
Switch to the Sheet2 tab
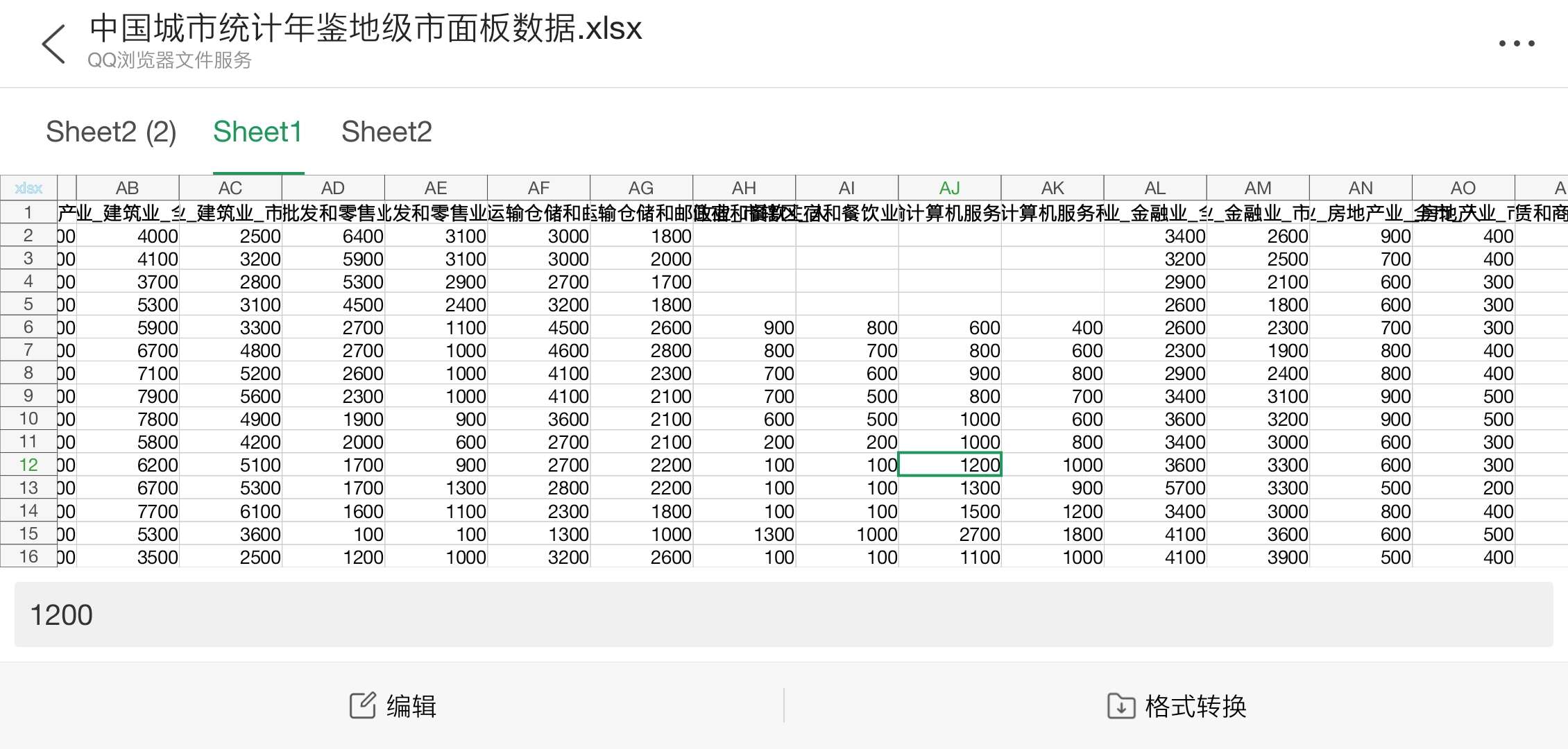386,132
